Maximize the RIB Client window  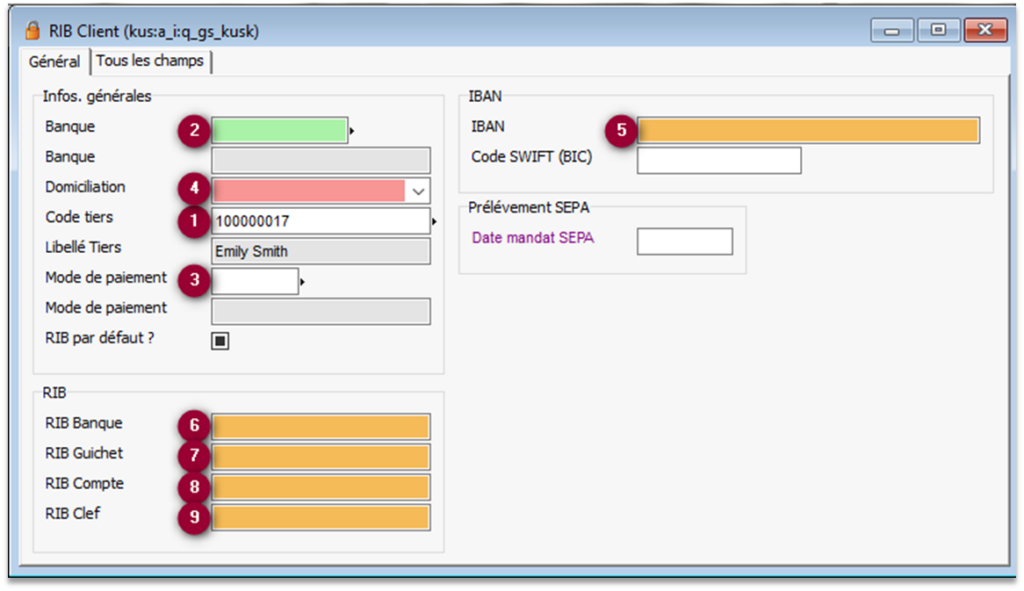pyautogui.click(x=938, y=30)
